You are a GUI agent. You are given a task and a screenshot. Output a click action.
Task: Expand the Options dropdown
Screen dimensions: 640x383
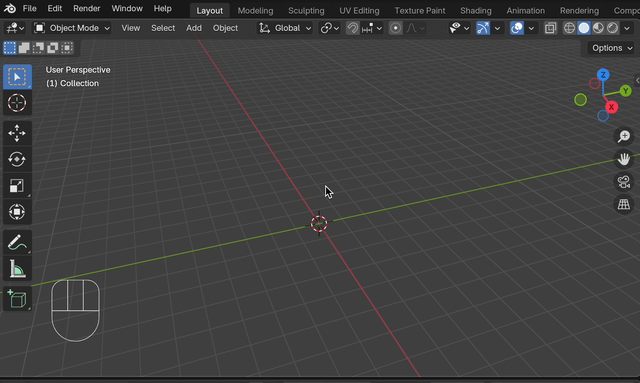coord(612,48)
